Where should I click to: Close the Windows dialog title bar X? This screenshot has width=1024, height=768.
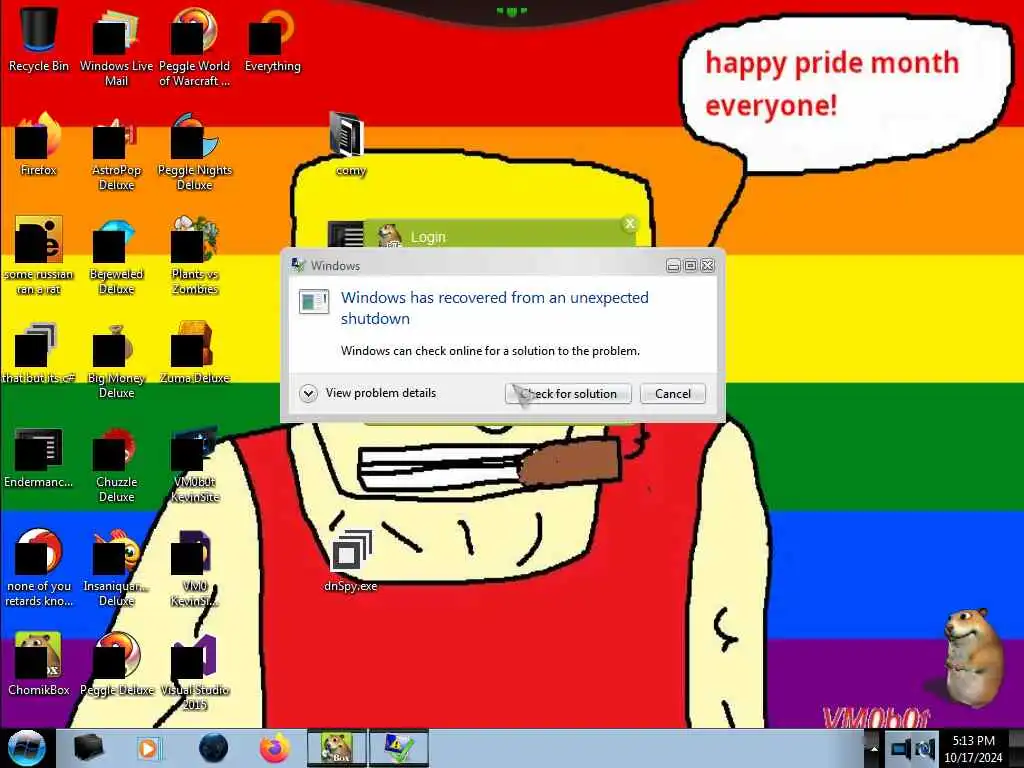click(707, 265)
